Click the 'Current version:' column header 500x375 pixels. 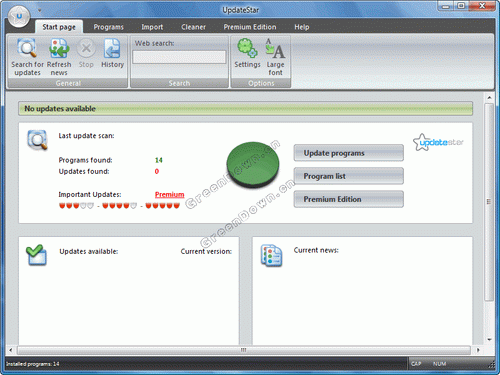(206, 251)
